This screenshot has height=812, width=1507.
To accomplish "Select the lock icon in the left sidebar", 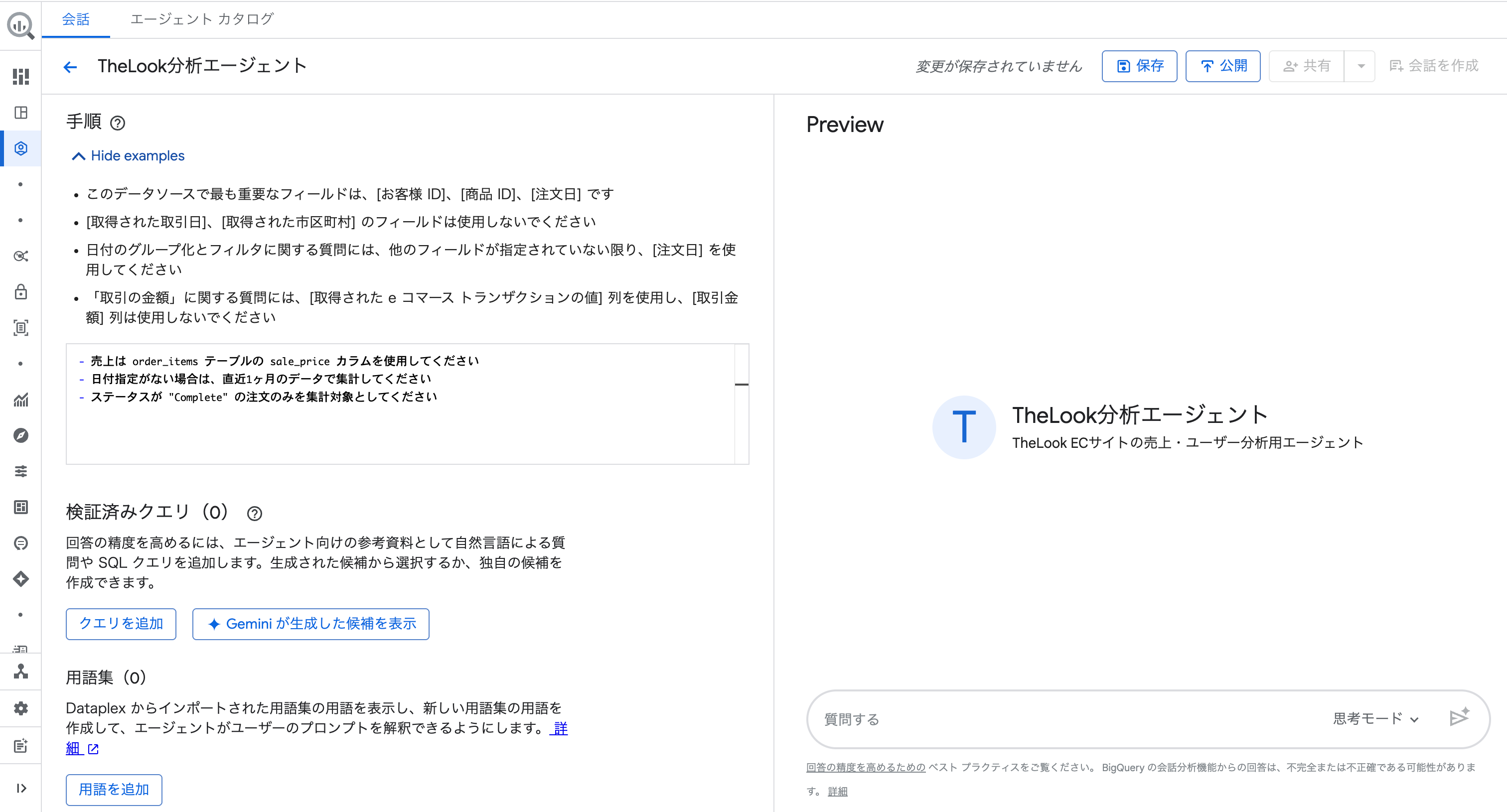I will pos(20,292).
